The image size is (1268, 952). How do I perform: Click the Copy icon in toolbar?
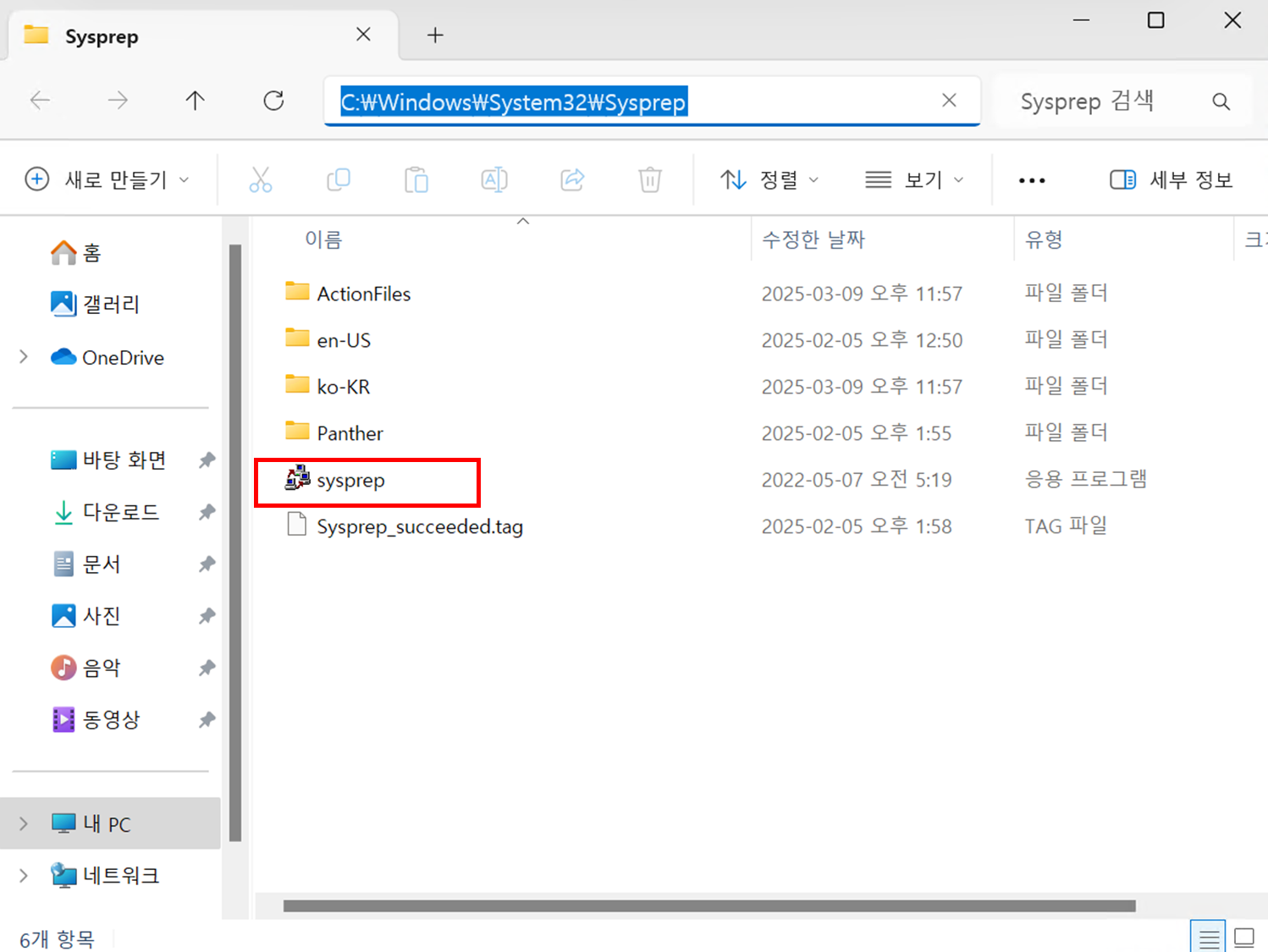(339, 179)
